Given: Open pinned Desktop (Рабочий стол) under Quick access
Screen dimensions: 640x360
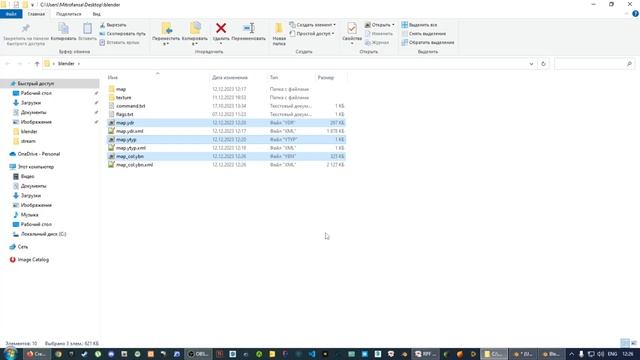Looking at the screenshot, I should click(36, 93).
